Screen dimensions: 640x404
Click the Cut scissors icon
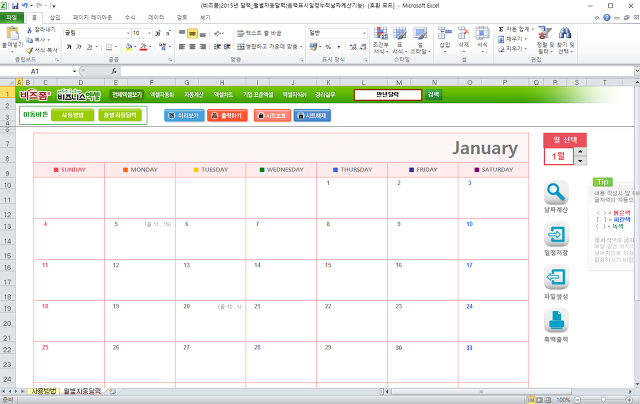click(x=29, y=30)
